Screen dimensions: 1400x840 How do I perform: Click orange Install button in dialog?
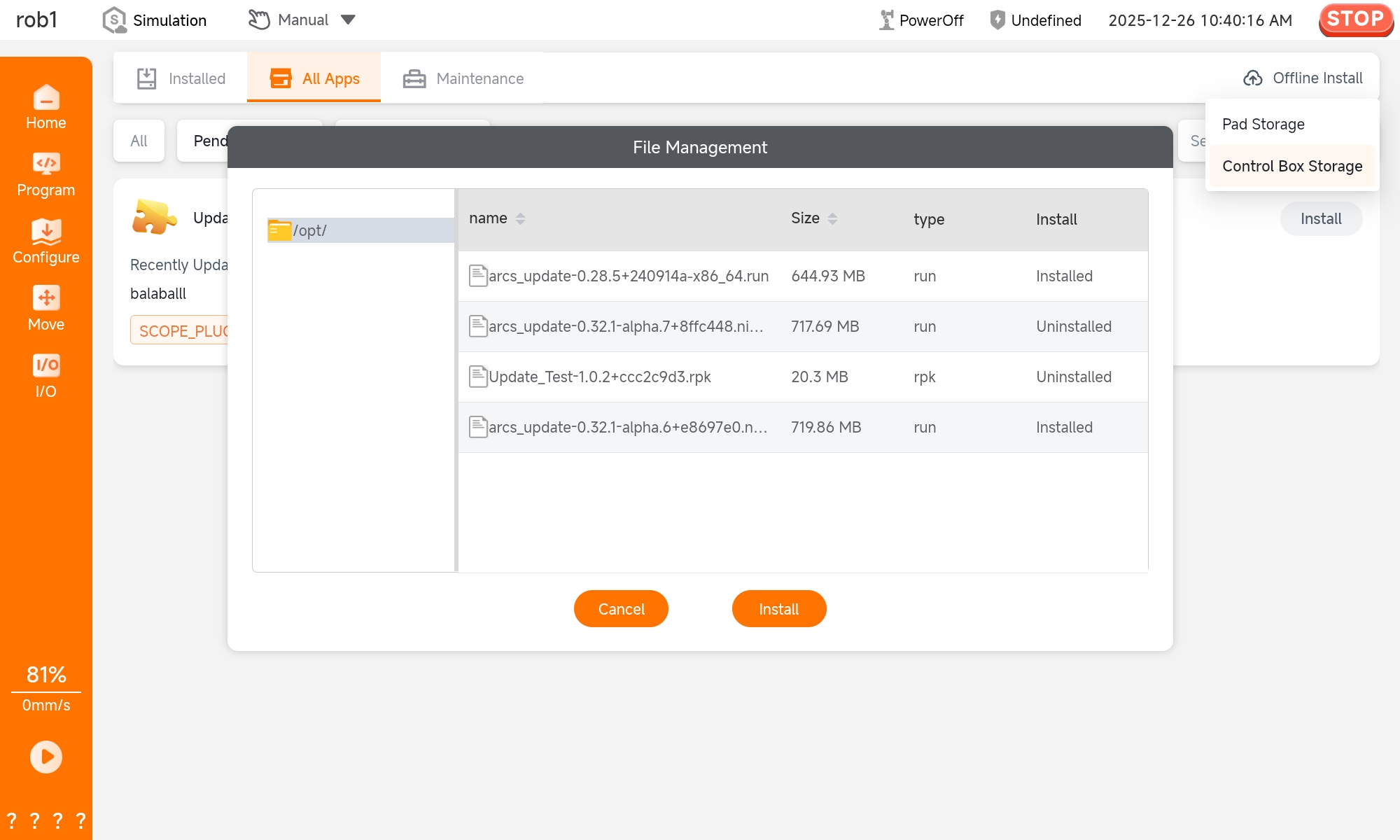(778, 609)
